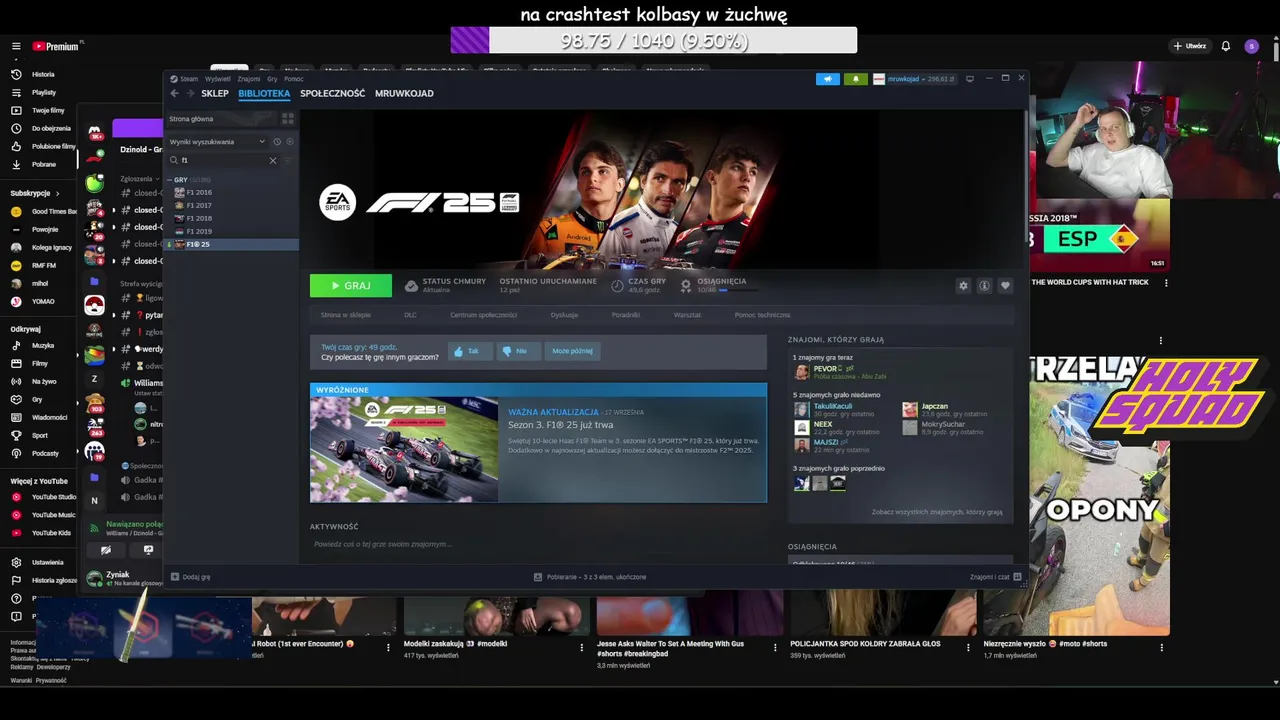Open options for Modelki zaskakują short
Screen dimensions: 1280x720
[x=581, y=647]
